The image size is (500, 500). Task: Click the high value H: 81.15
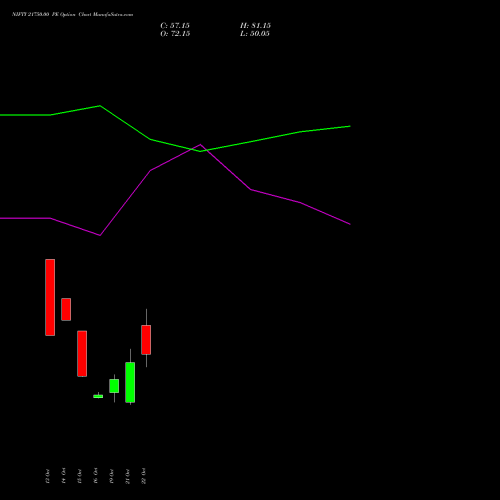255,26
